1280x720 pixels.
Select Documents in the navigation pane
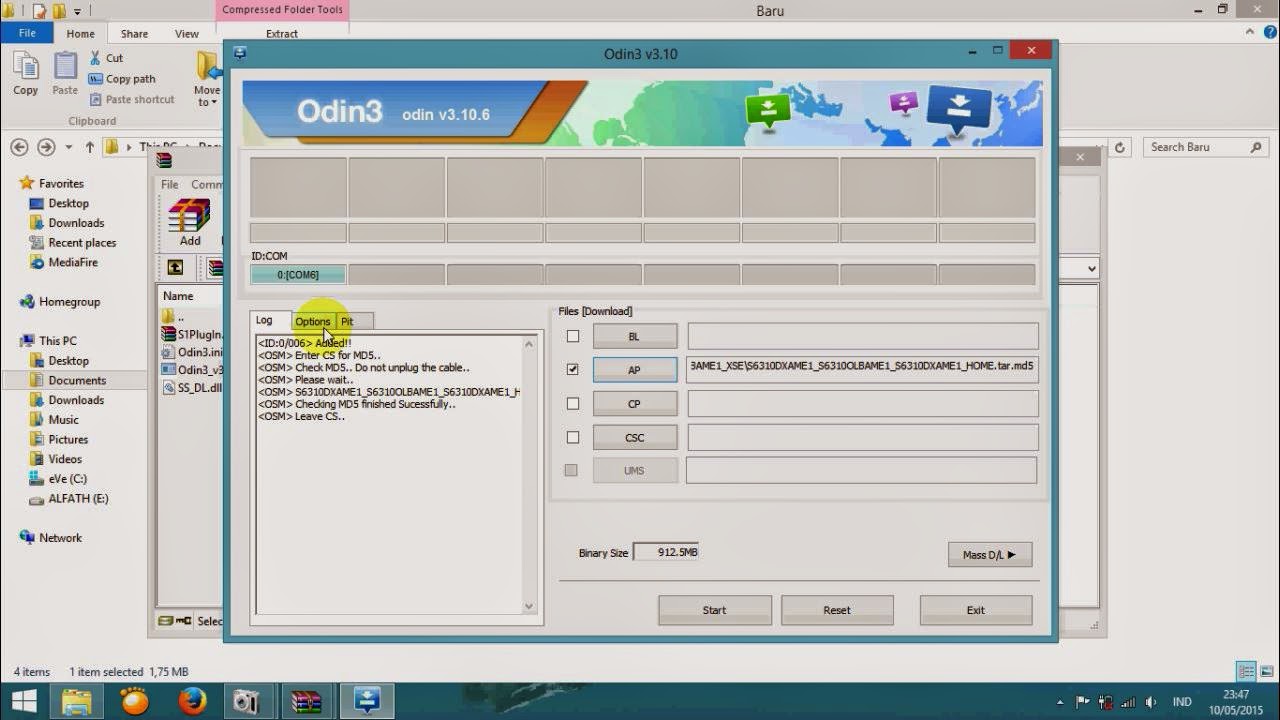(77, 380)
